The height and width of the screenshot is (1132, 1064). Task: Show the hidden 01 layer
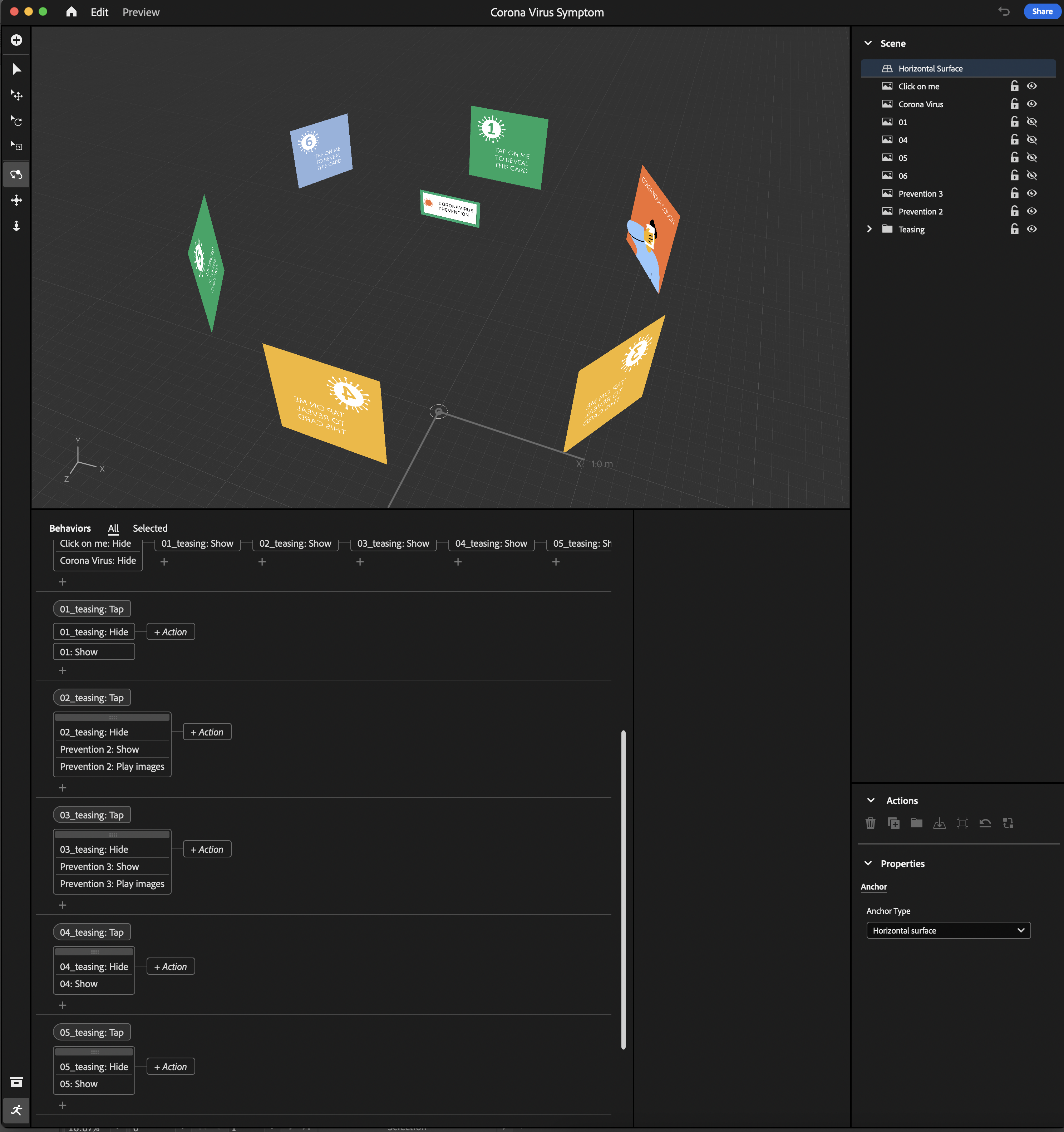(1031, 122)
